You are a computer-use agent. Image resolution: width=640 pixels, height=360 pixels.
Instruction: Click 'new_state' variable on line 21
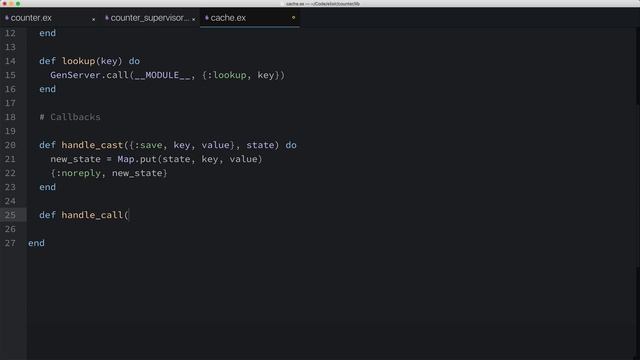(x=76, y=159)
